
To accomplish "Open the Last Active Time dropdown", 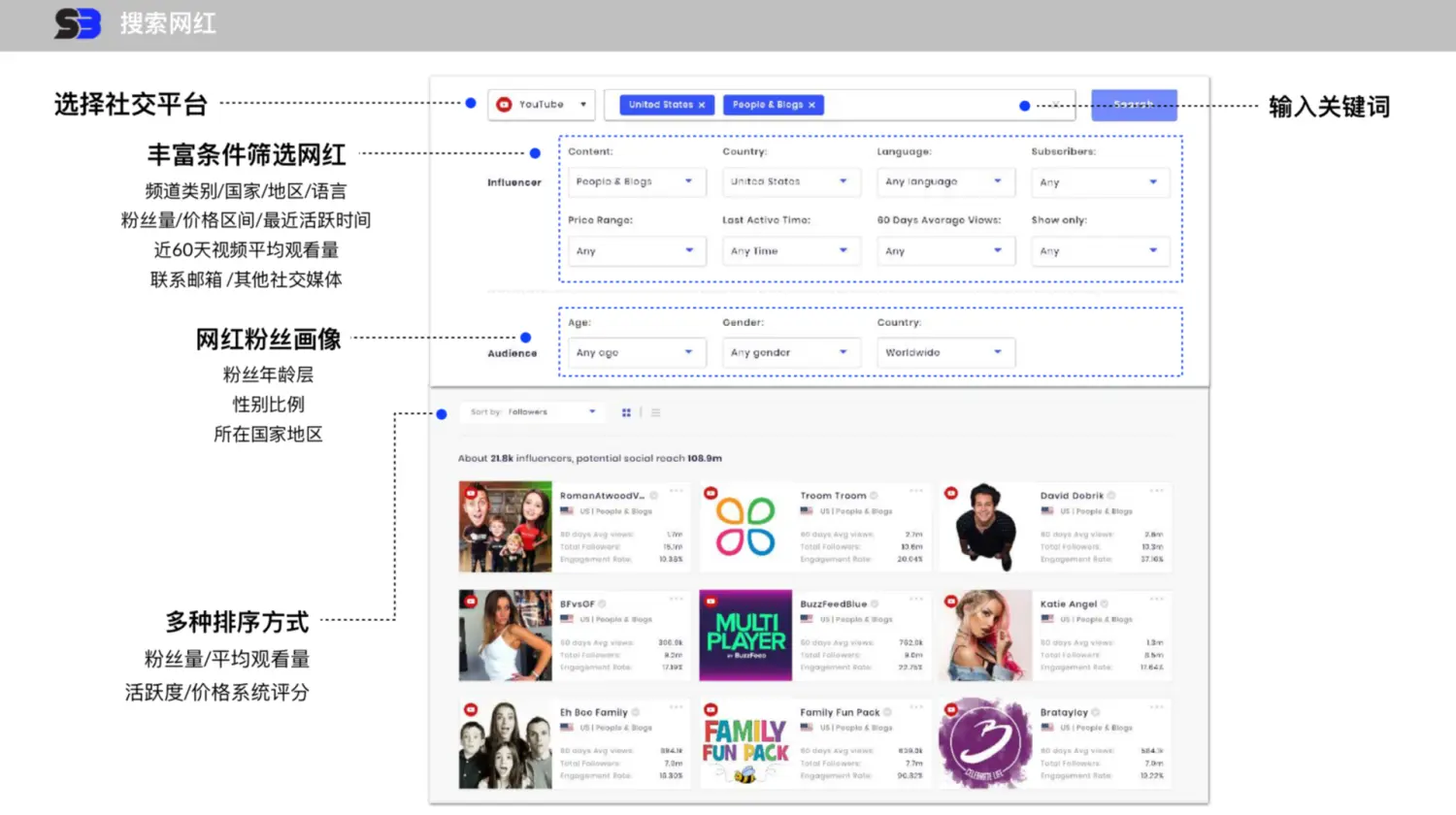I will [x=790, y=250].
